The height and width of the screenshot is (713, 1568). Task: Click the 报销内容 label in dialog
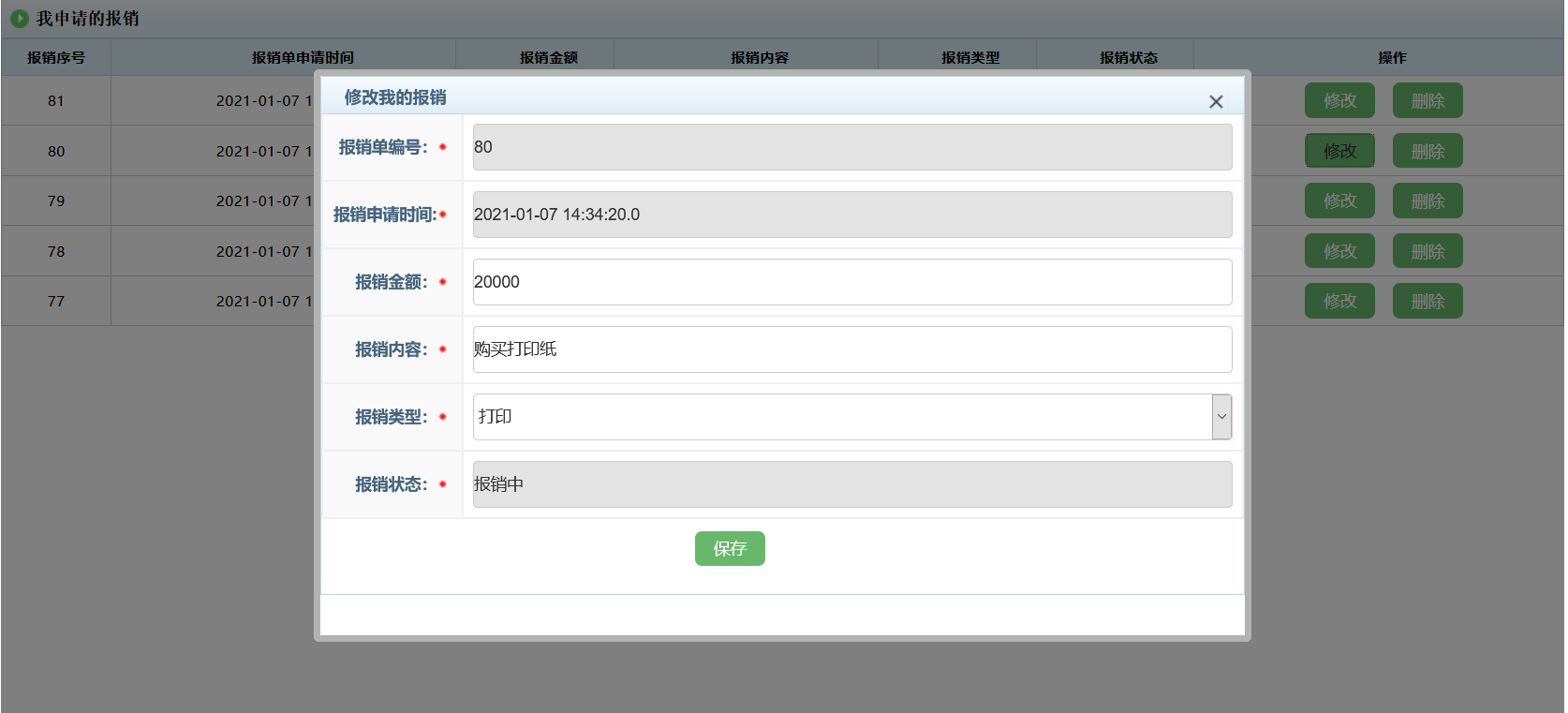click(x=392, y=349)
